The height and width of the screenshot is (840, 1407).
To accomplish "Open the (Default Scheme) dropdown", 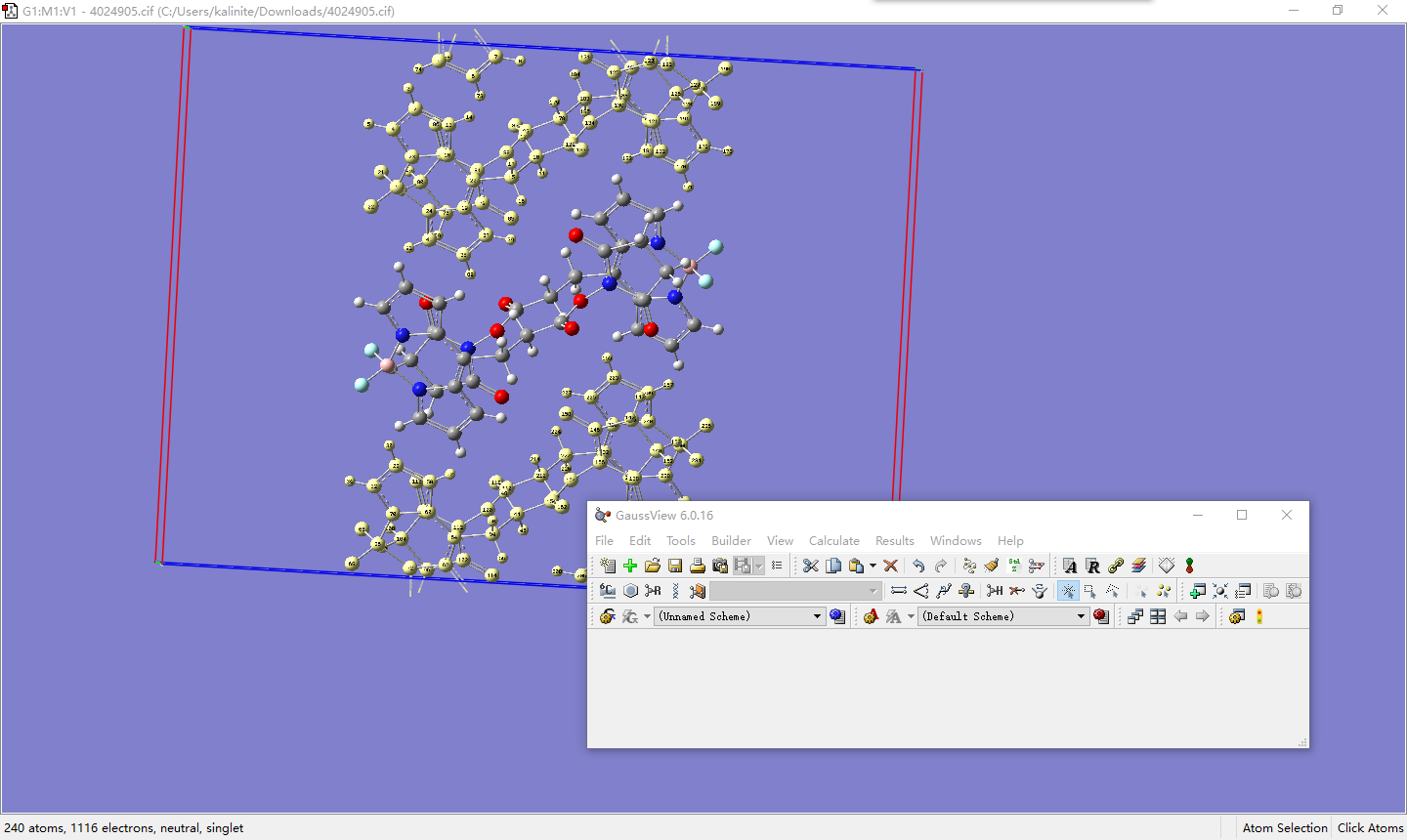I will point(1081,615).
